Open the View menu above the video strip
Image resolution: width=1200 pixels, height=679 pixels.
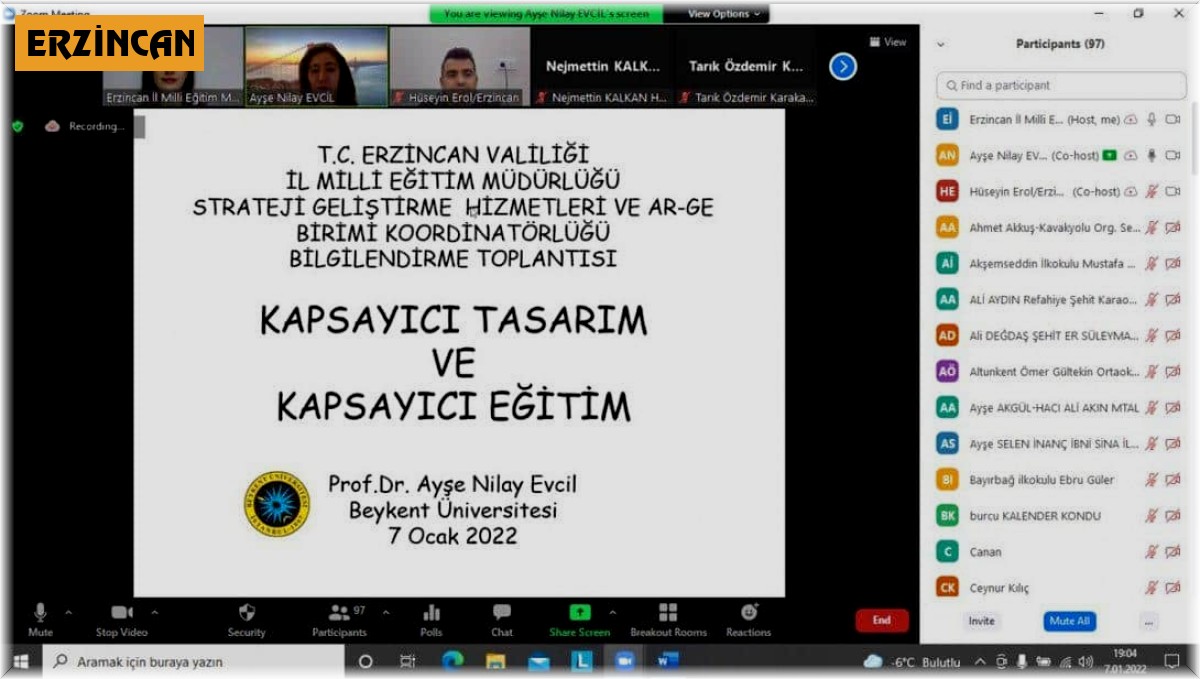[x=886, y=41]
